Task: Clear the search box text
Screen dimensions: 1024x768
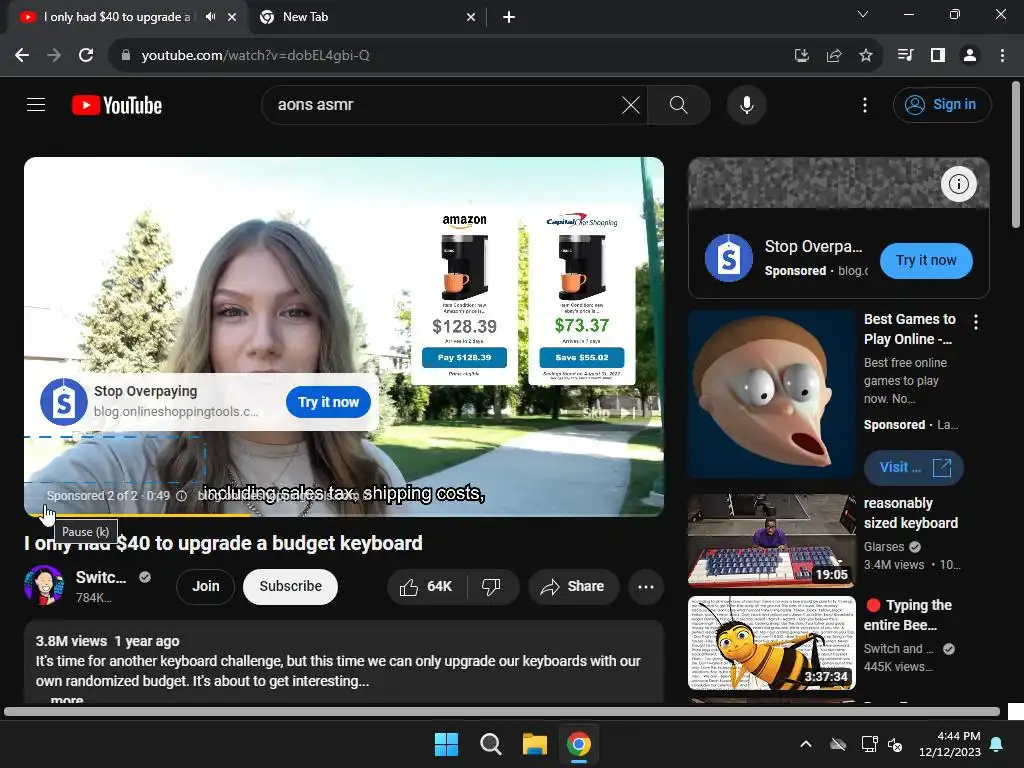Action: coord(630,104)
